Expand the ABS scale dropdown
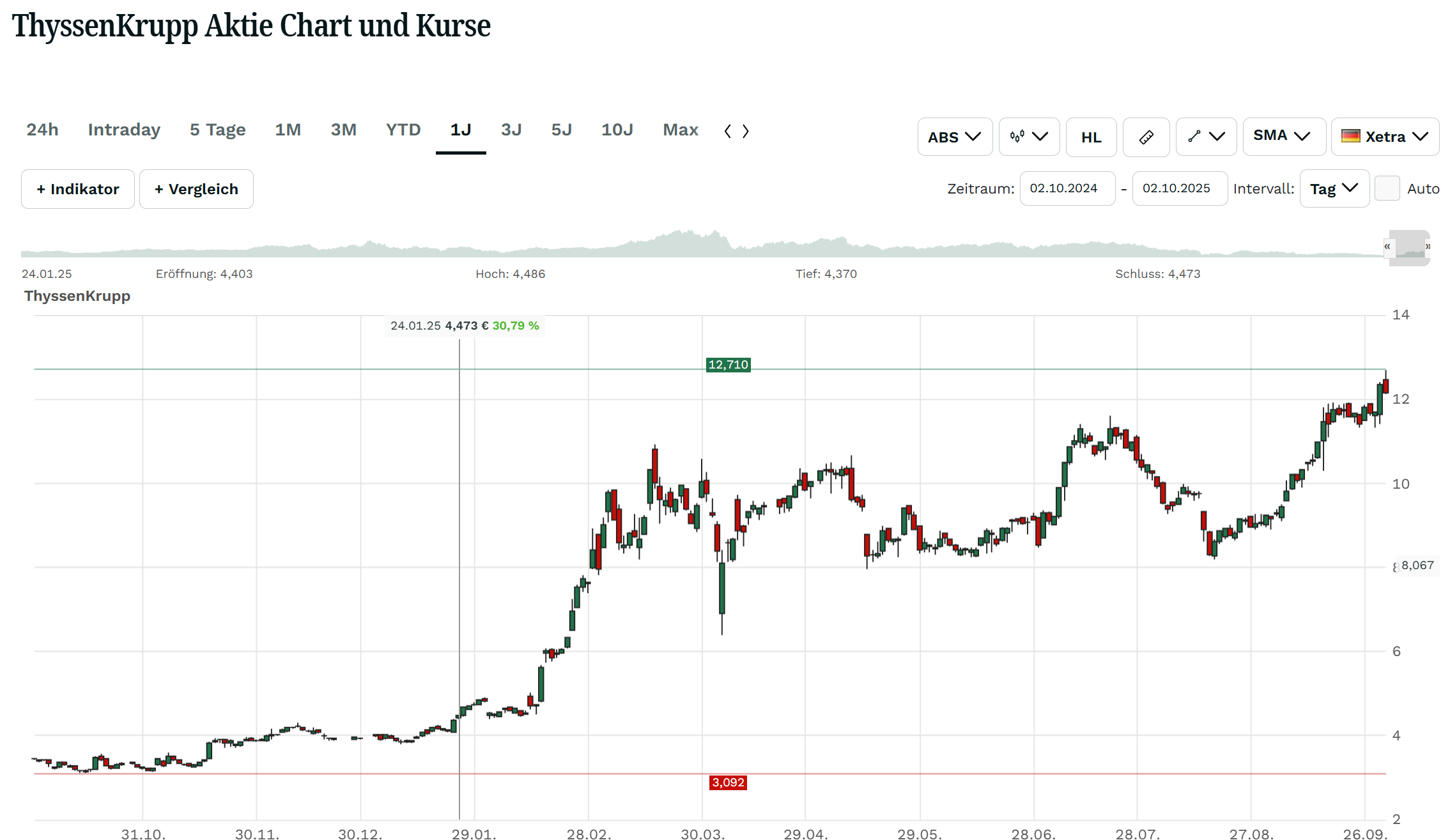Viewport: 1450px width, 840px height. click(x=954, y=137)
